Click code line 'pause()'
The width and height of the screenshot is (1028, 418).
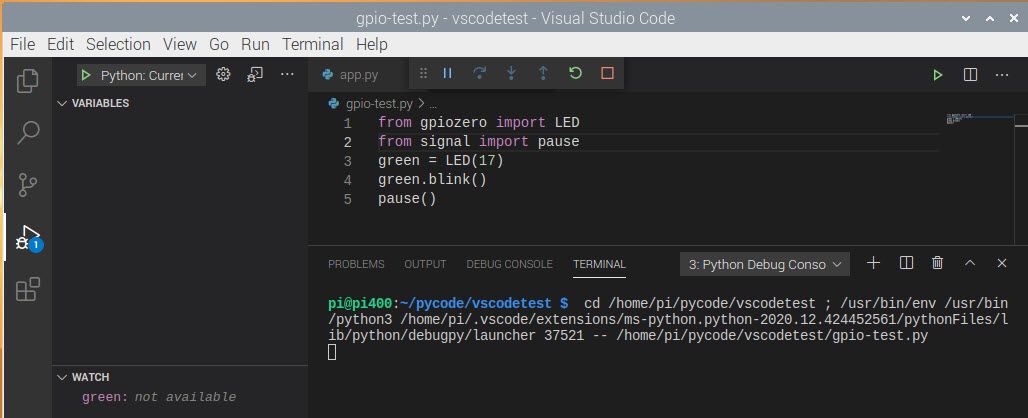point(407,199)
